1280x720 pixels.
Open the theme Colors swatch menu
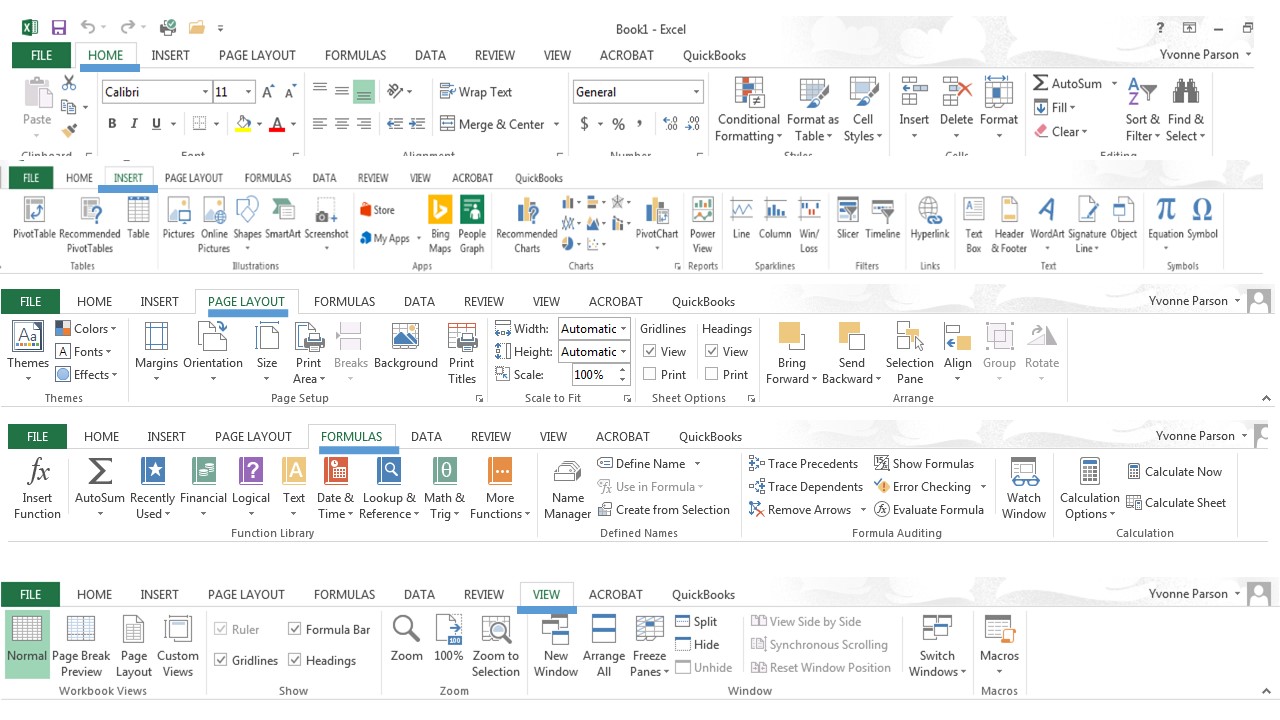click(86, 328)
